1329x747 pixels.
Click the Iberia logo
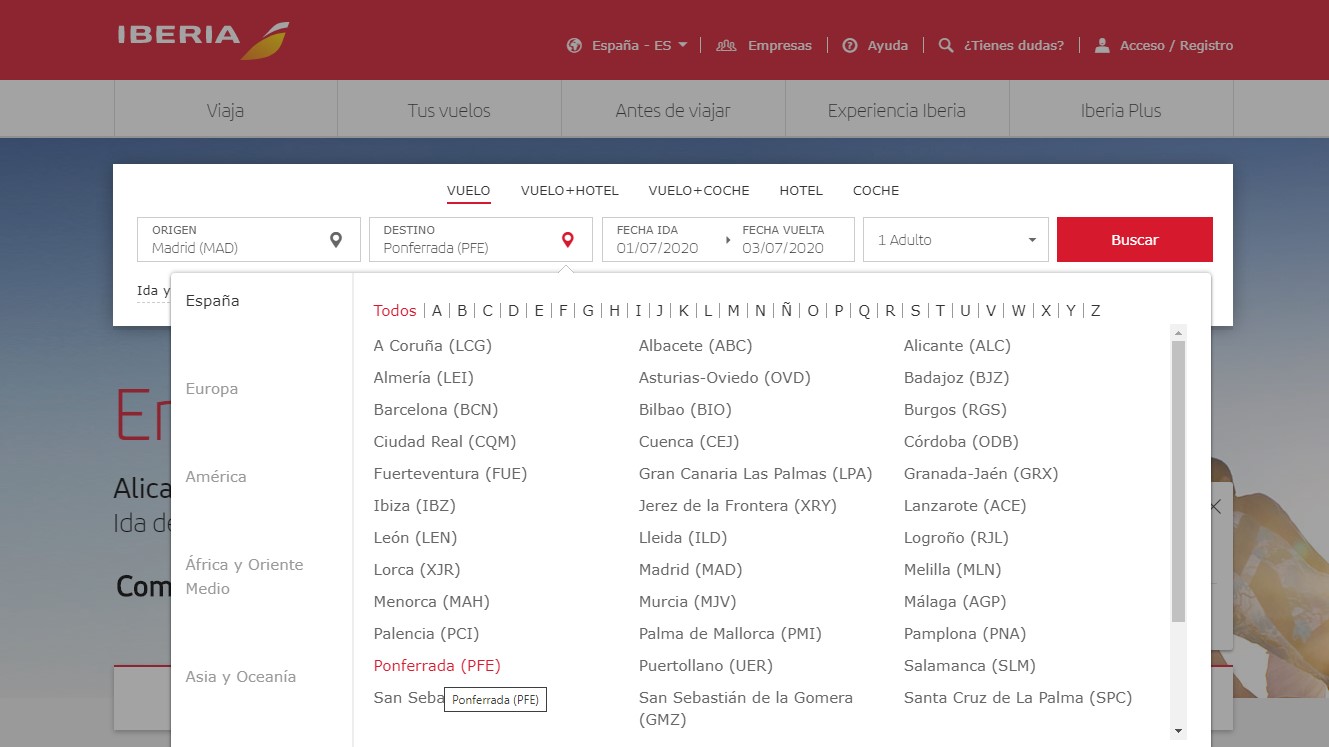click(x=203, y=40)
